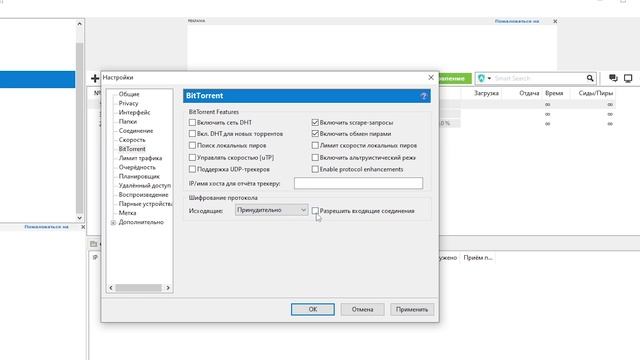Select Общие in settings tree
This screenshot has width=640, height=360.
click(129, 94)
